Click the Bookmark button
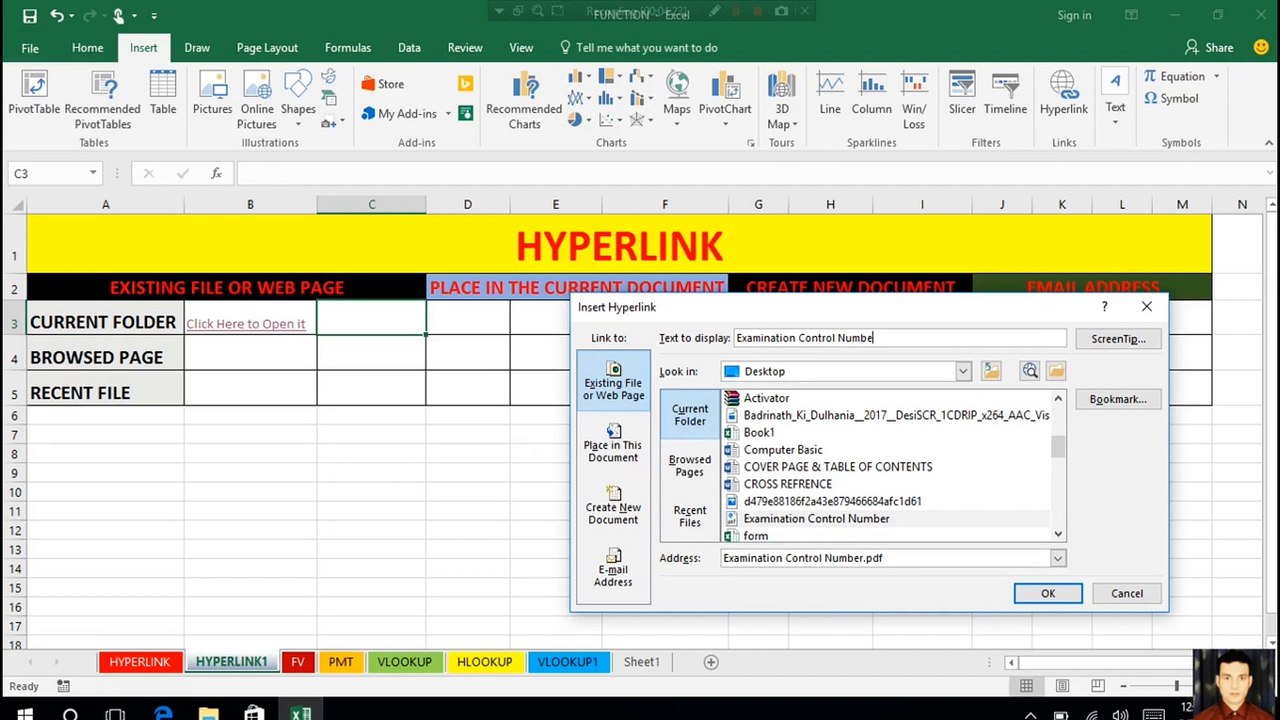The height and width of the screenshot is (720, 1280). [x=1118, y=399]
